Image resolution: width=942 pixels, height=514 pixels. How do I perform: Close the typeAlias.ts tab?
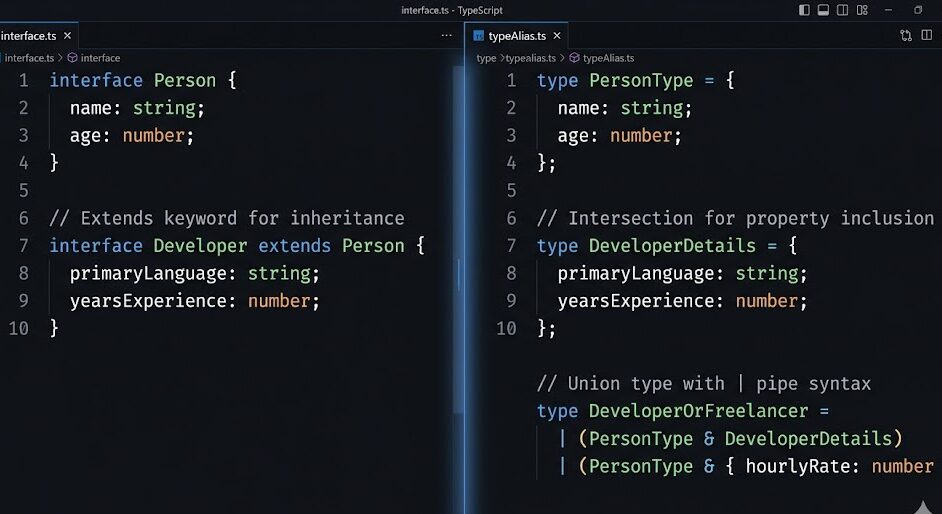pos(557,35)
